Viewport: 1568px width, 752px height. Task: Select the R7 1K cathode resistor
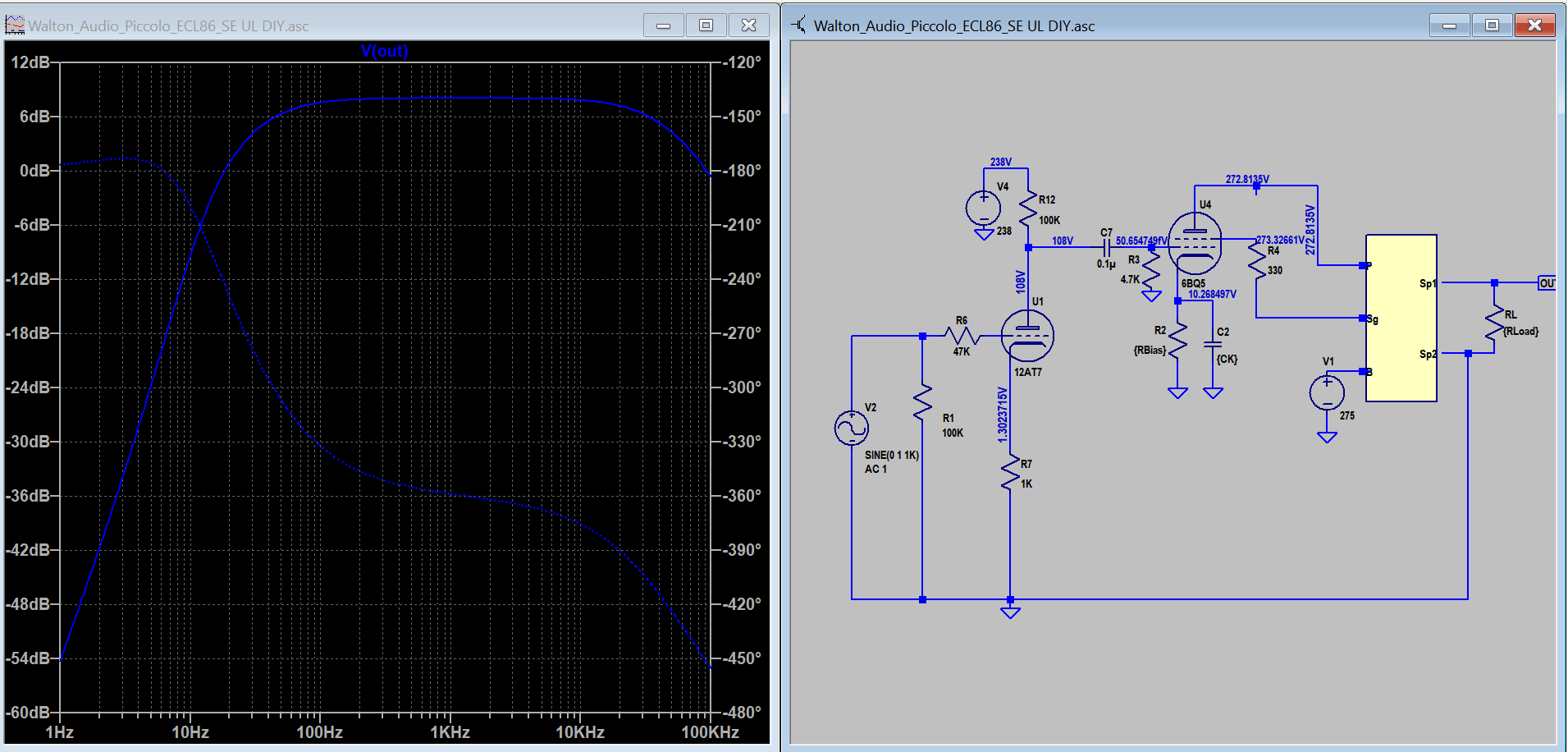coord(1010,474)
